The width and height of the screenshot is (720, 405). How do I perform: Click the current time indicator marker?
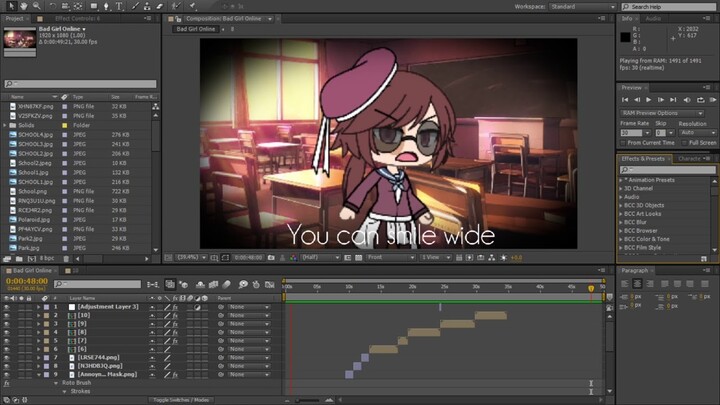(x=591, y=288)
